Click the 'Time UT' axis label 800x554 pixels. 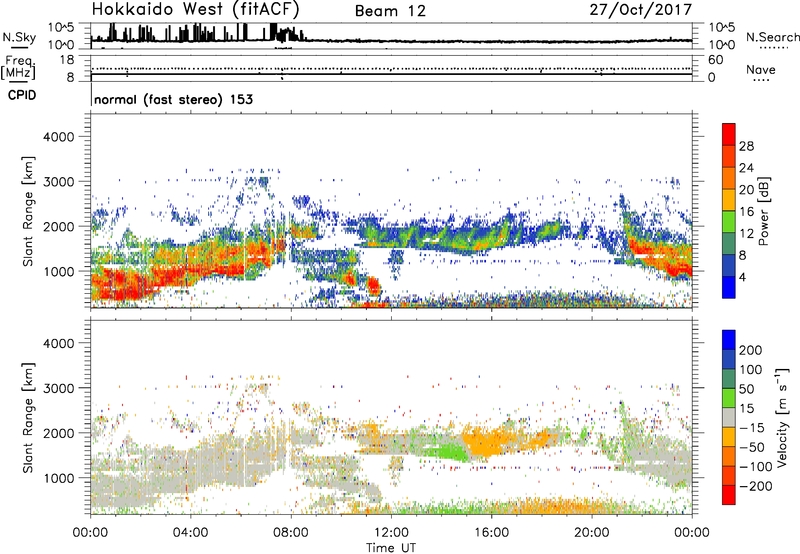pos(391,548)
